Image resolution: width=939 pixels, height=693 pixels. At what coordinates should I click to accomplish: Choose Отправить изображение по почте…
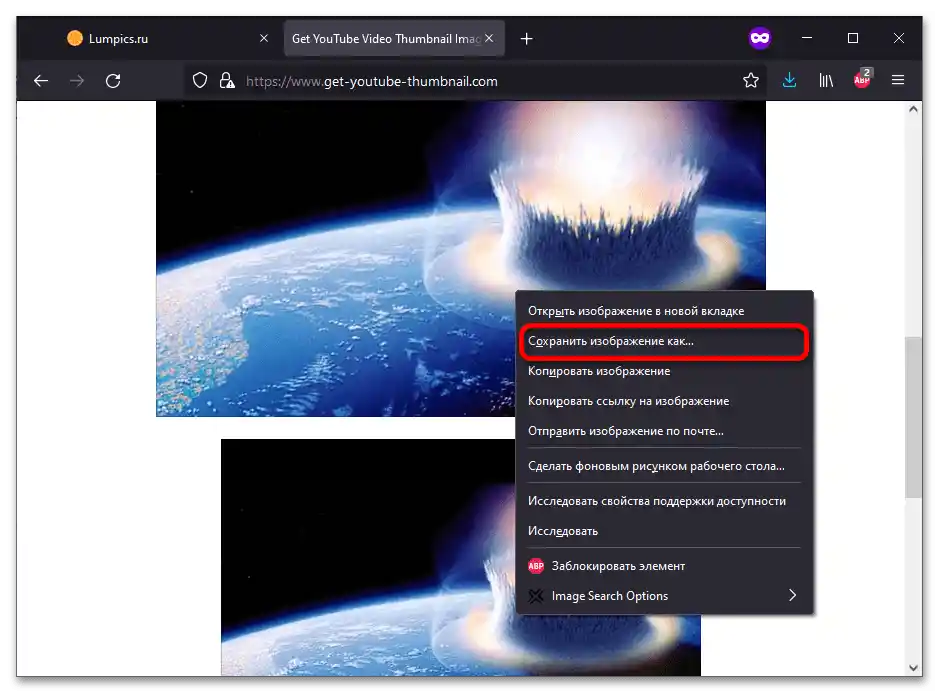664,431
